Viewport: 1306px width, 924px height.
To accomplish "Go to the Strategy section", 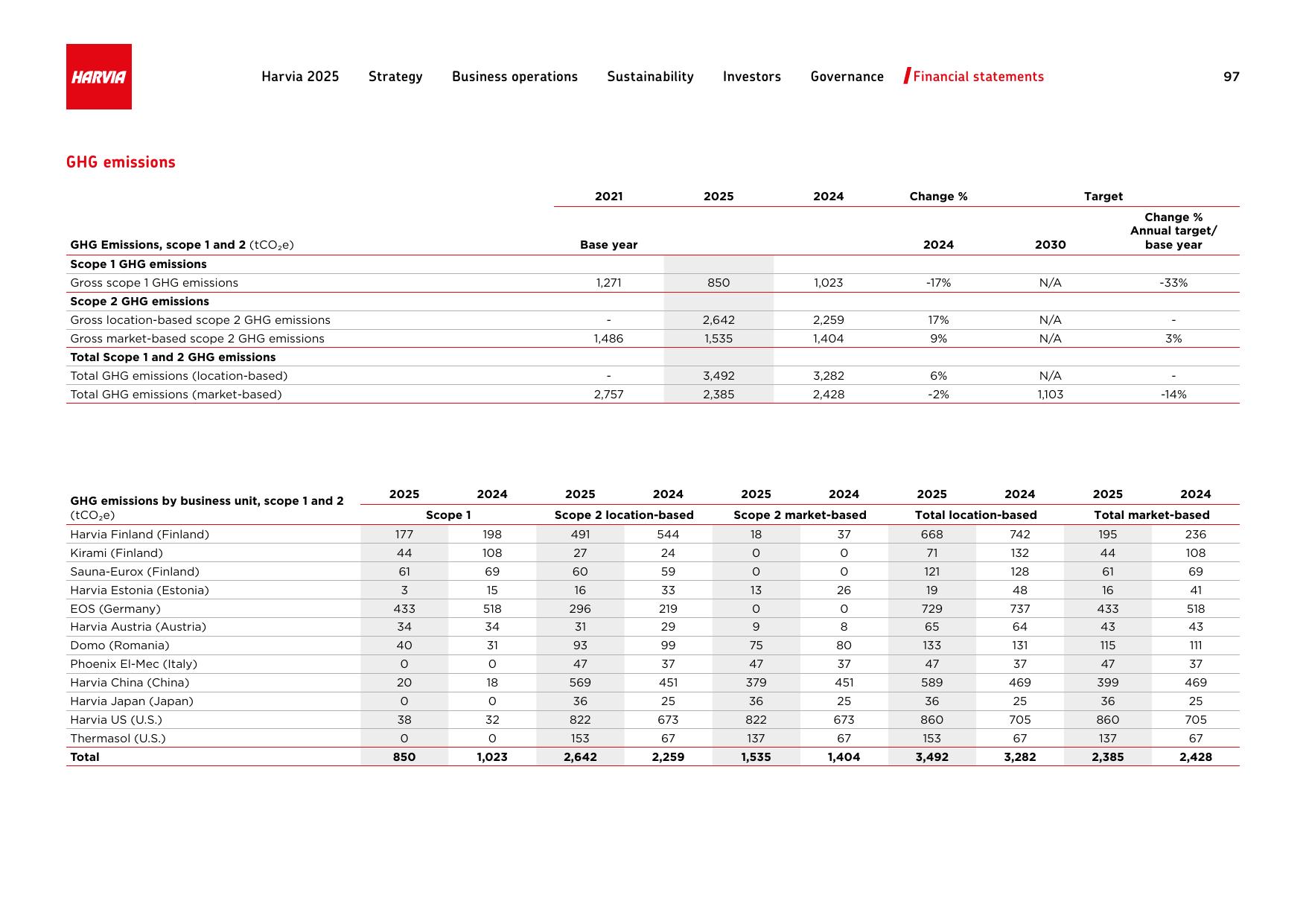I will (x=395, y=77).
